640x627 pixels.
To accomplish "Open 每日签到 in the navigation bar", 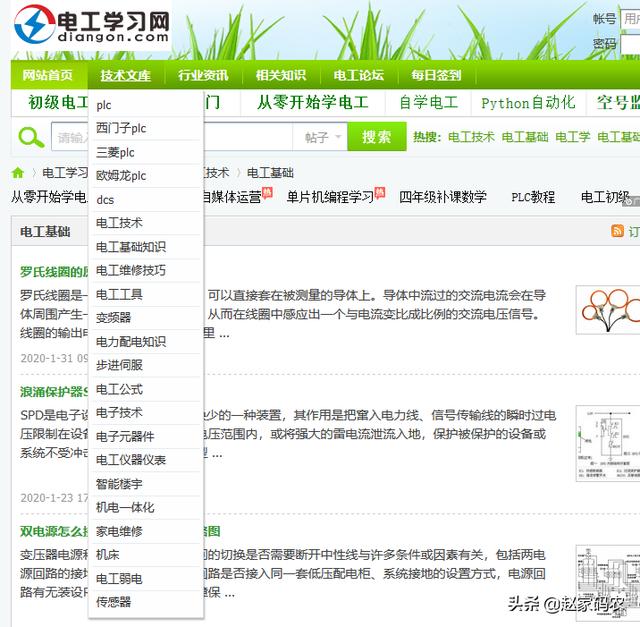I will pyautogui.click(x=436, y=75).
